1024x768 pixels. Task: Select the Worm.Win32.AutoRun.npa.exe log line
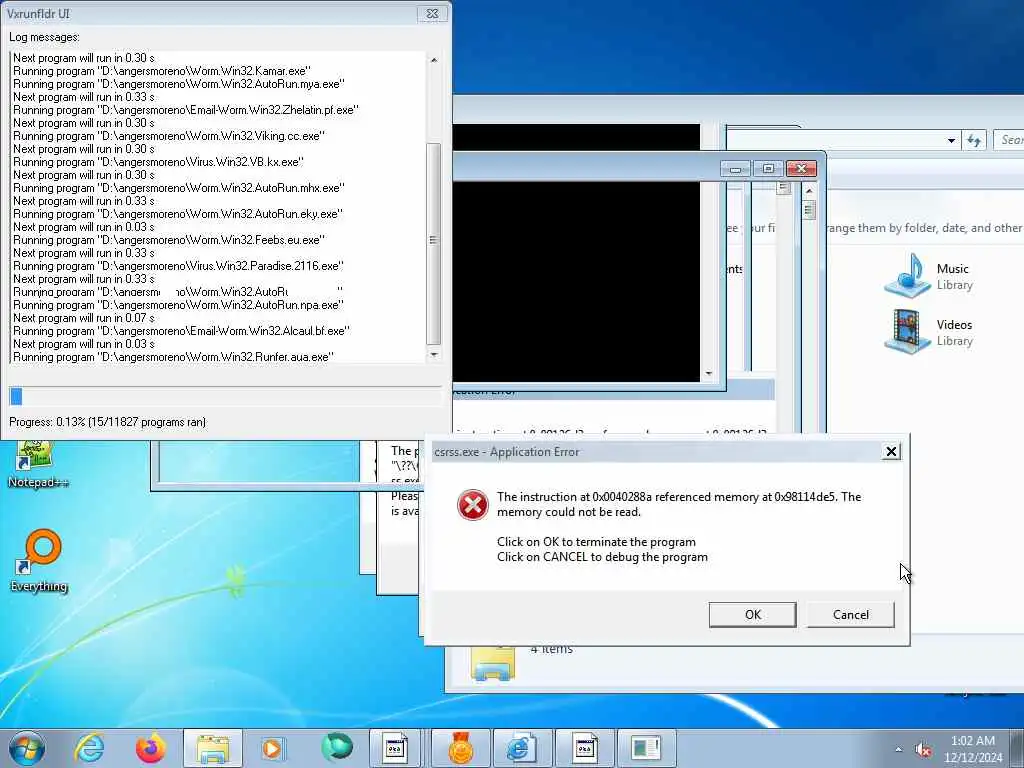(x=178, y=305)
